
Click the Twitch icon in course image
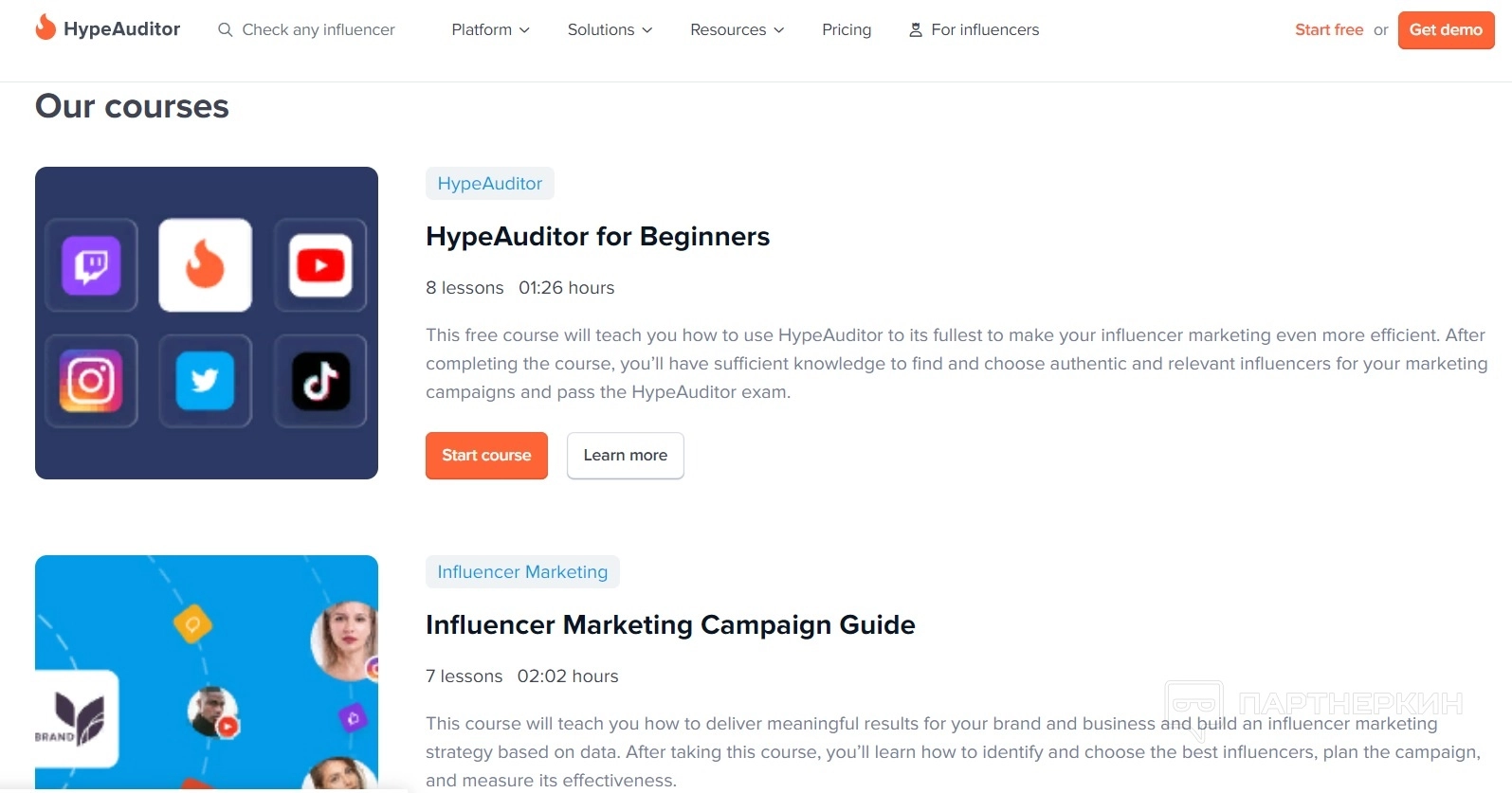point(91,265)
